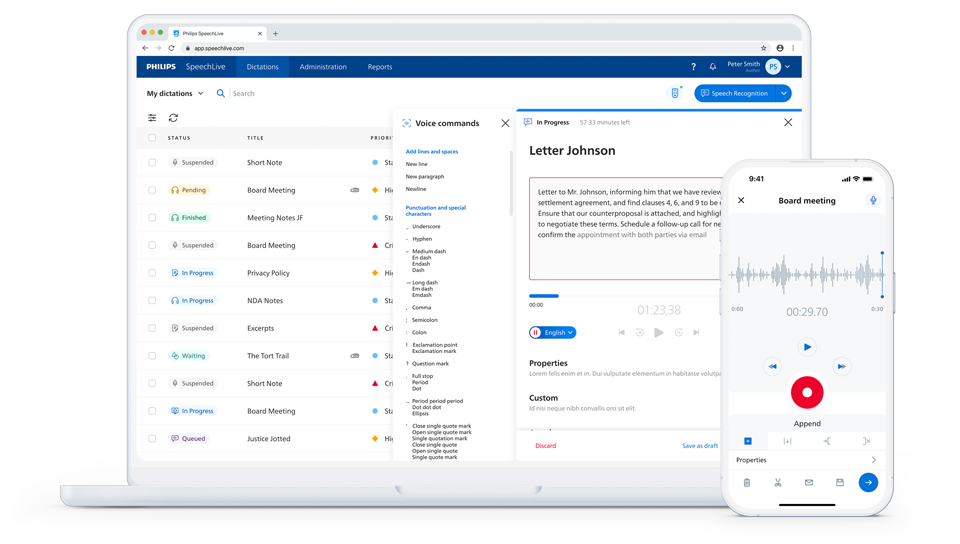The height and width of the screenshot is (544, 960).
Task: Tap the blue send arrow on phone
Action: (x=868, y=482)
